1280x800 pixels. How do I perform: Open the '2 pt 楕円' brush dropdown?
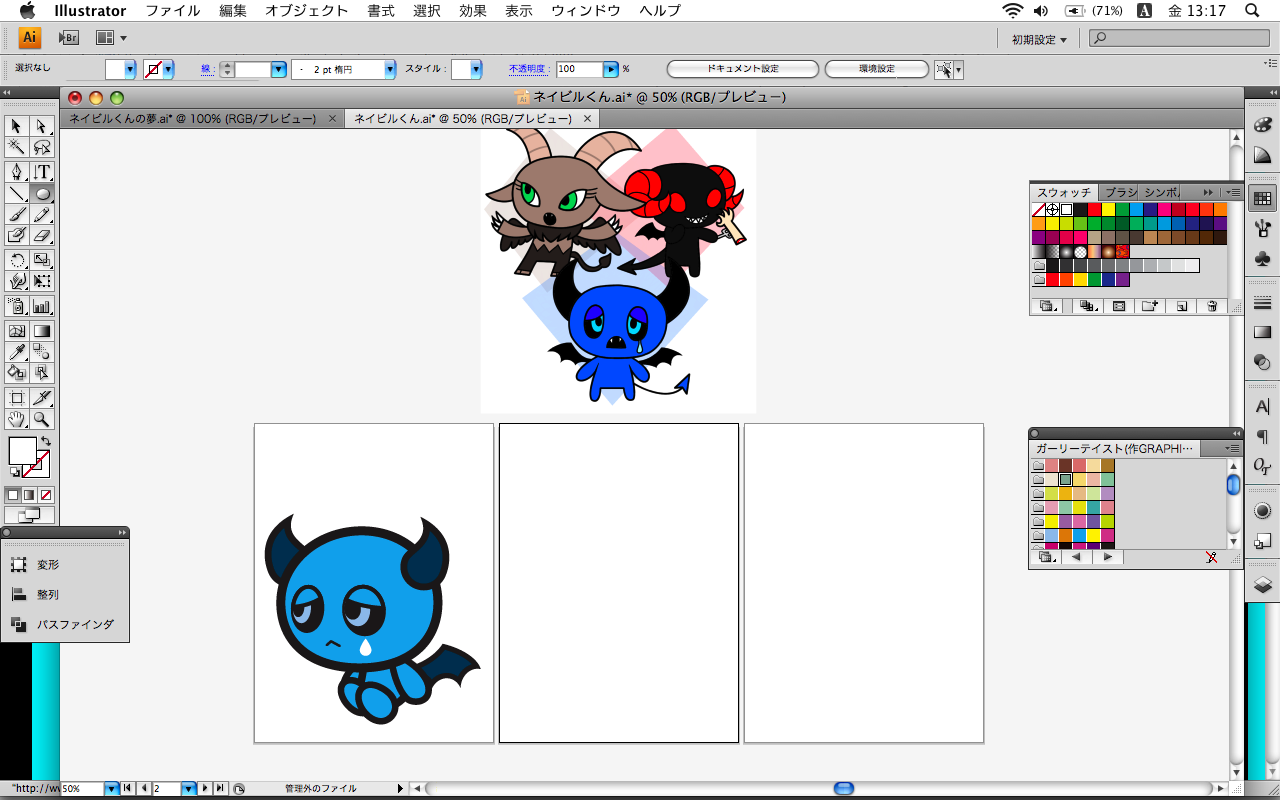coord(390,69)
